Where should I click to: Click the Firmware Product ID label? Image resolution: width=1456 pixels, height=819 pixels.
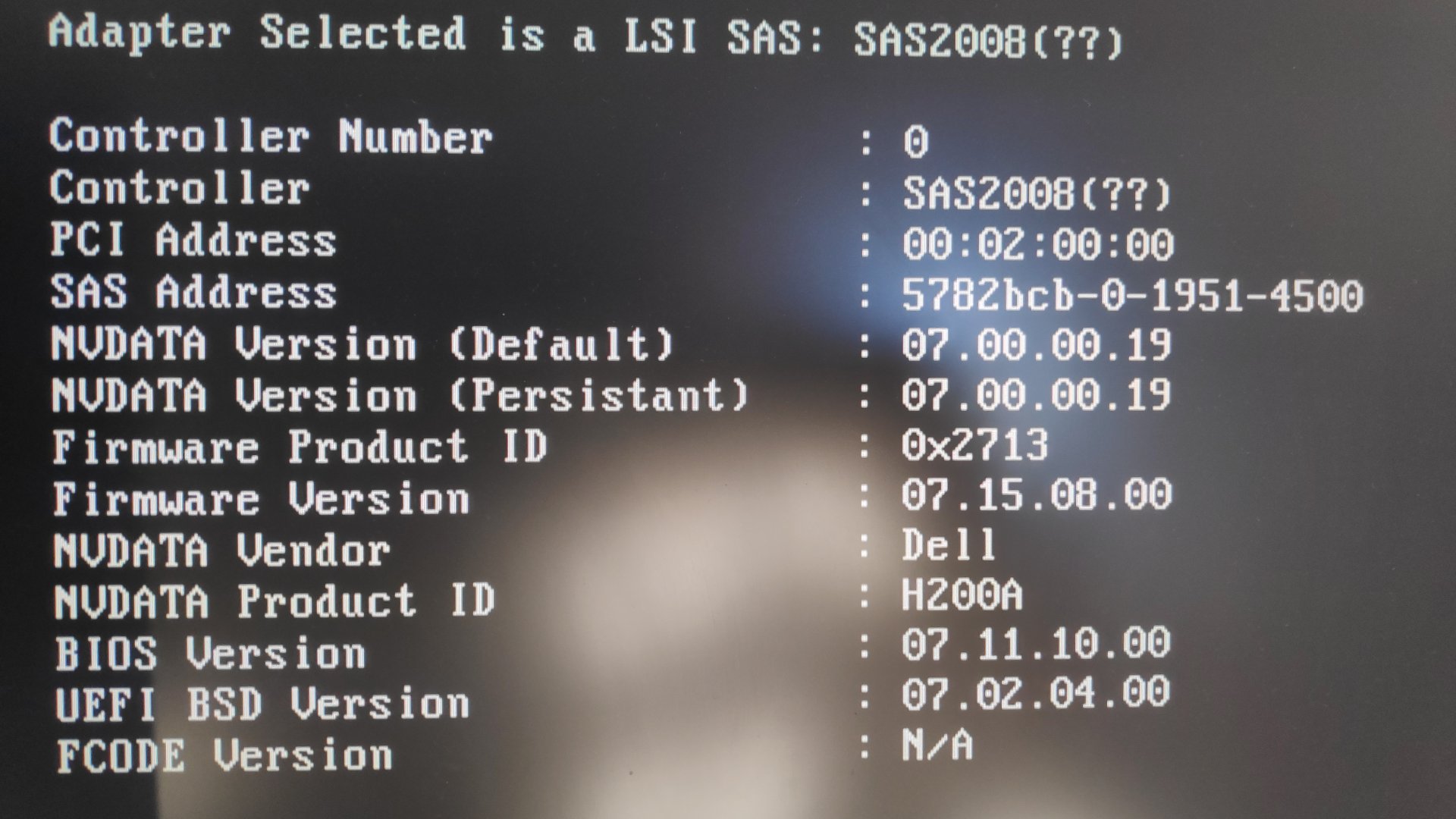300,446
